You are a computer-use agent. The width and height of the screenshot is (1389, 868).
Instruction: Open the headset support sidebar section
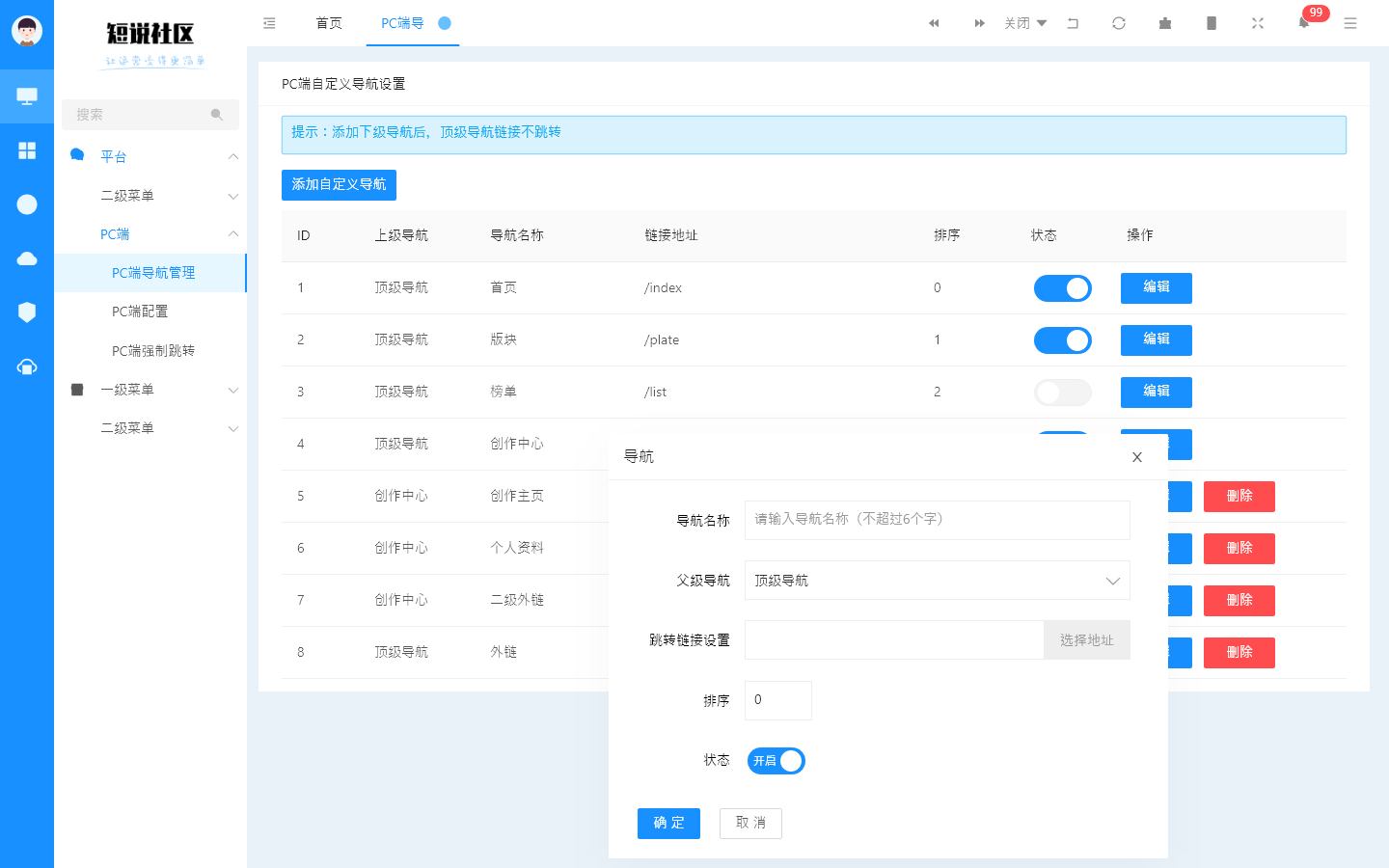click(x=27, y=366)
